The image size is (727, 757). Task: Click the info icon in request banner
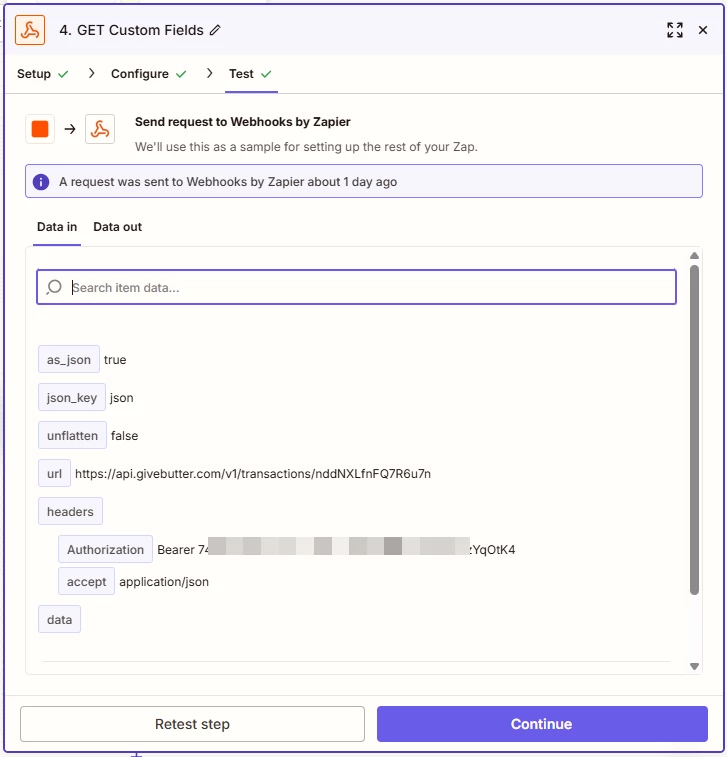point(41,182)
